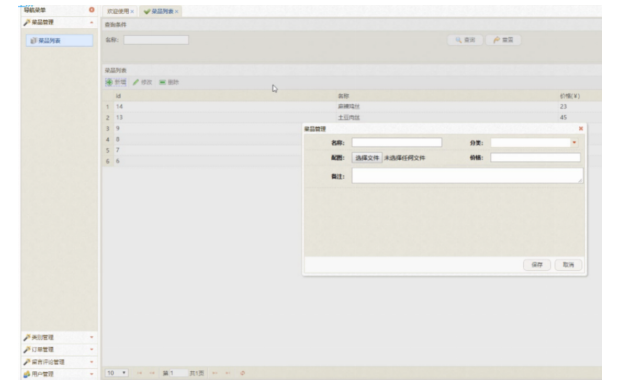This screenshot has width=641, height=387.
Task: Go to next page in pager
Action: click(215, 373)
